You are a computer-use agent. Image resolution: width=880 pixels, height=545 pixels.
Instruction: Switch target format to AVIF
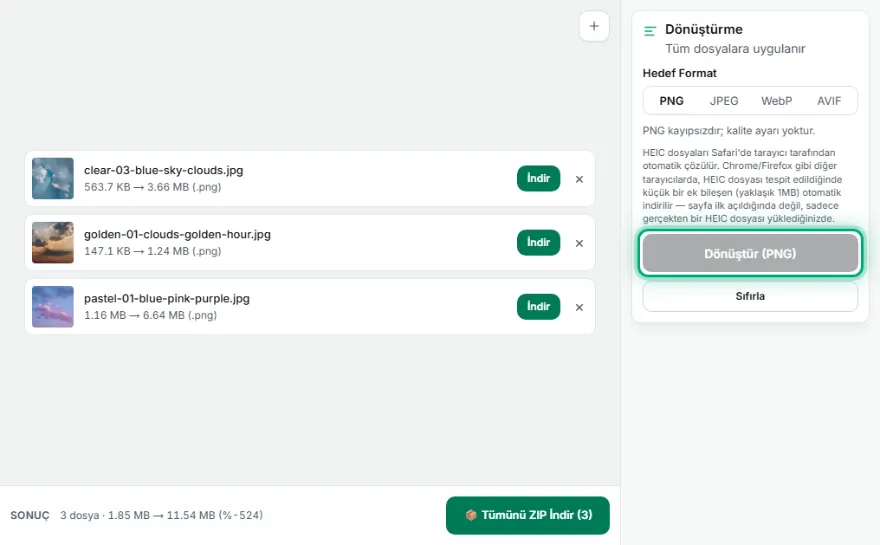point(828,101)
